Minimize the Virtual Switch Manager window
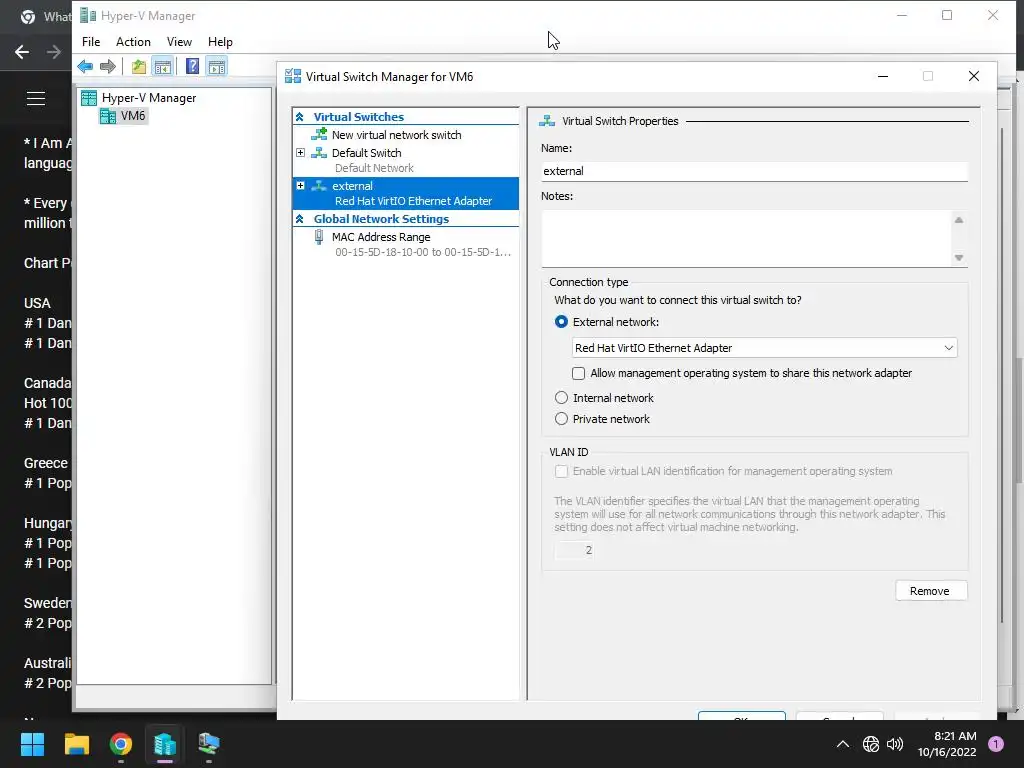 pos(883,76)
